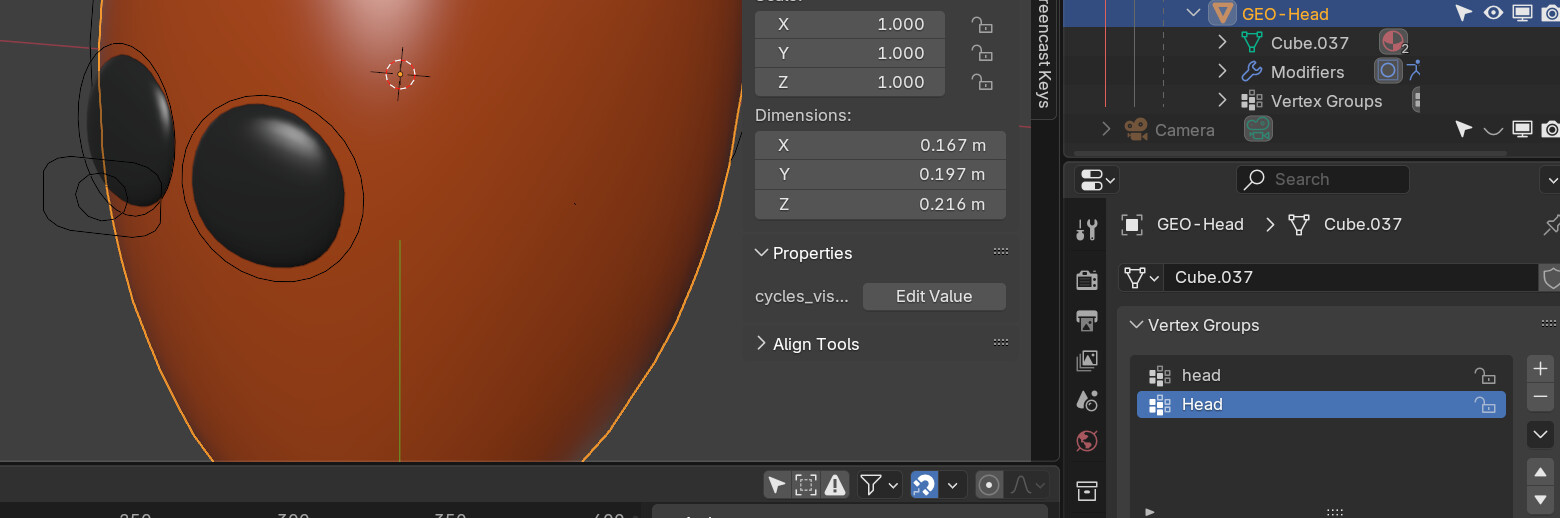Viewport: 1560px width, 518px height.
Task: Toggle lock on scale Y value
Action: coord(982,54)
